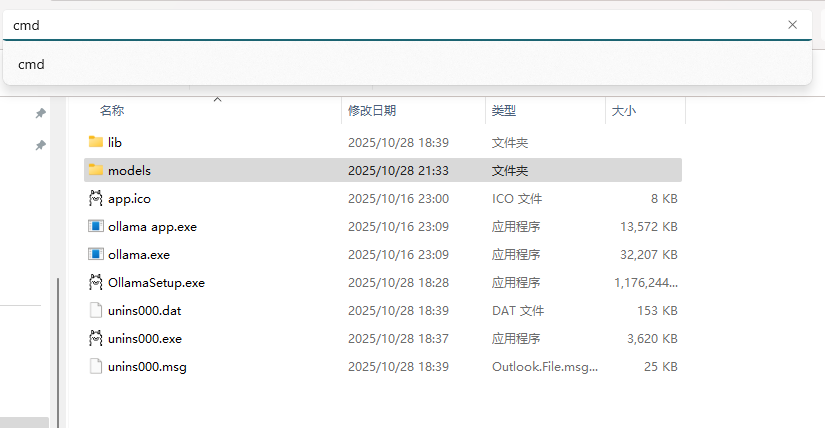The image size is (825, 428).
Task: Click the unins000.exe llama icon
Action: pyautogui.click(x=96, y=338)
